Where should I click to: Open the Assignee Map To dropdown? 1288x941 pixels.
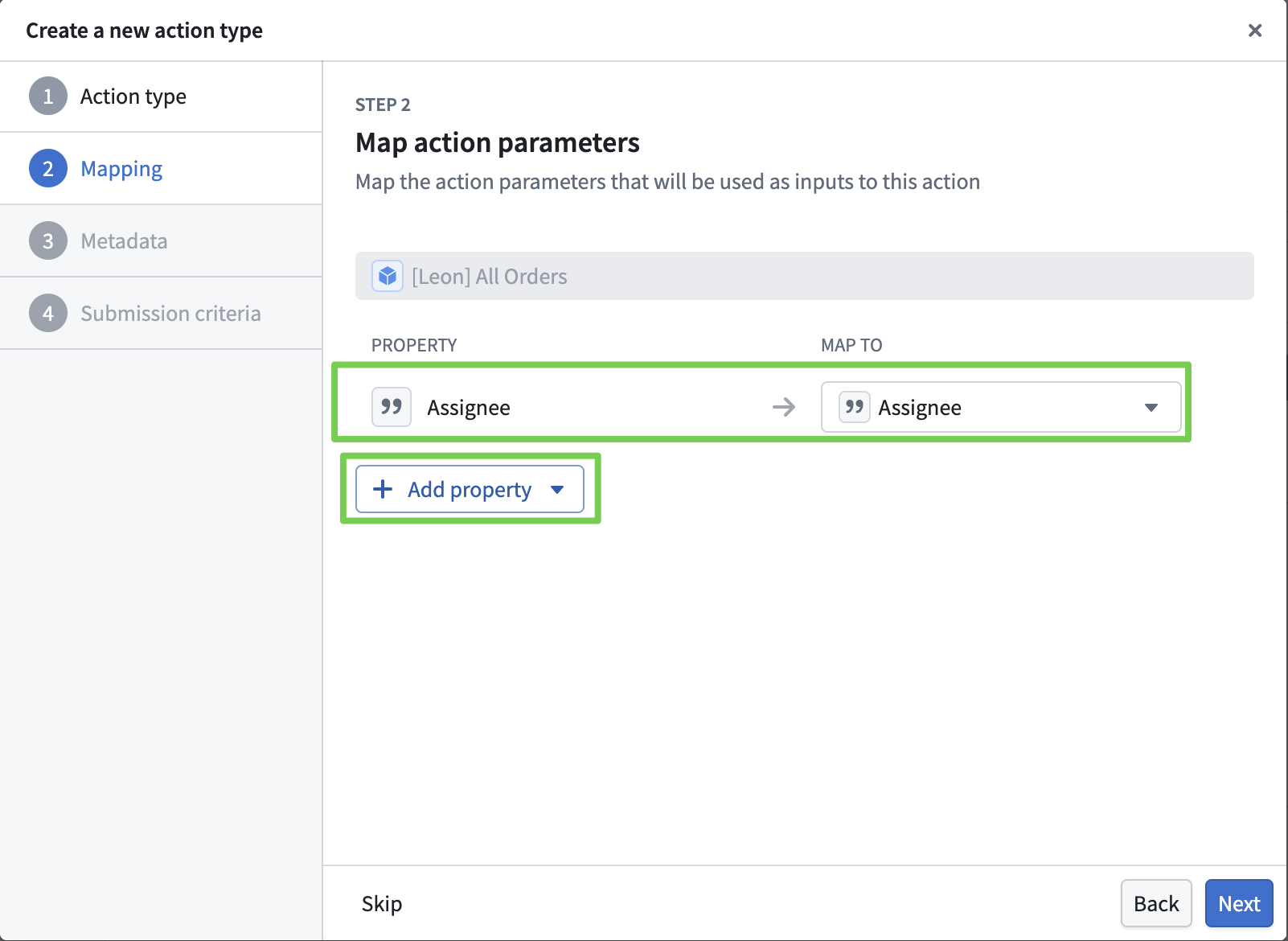tap(1000, 407)
